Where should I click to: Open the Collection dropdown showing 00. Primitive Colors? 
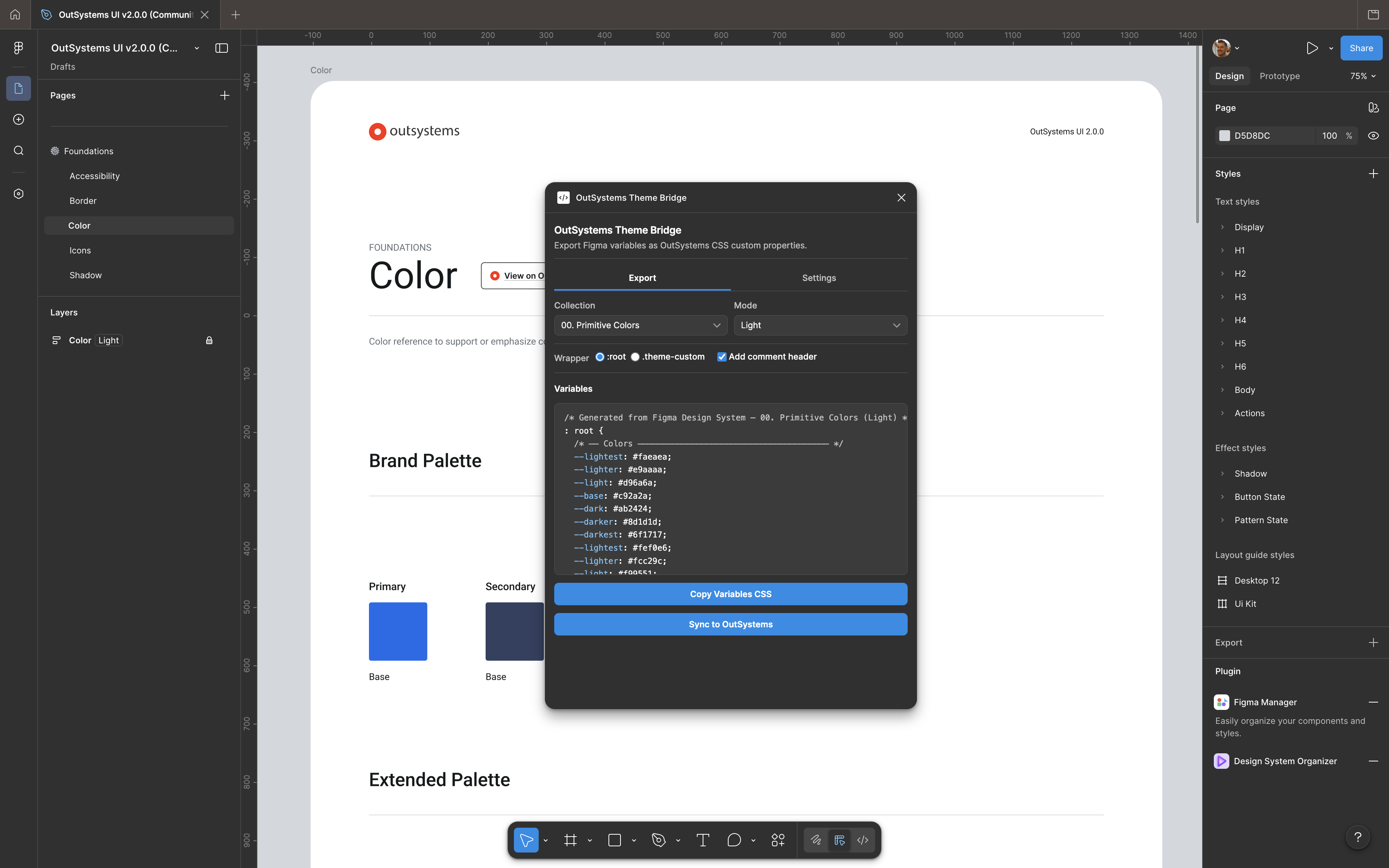[x=640, y=325]
